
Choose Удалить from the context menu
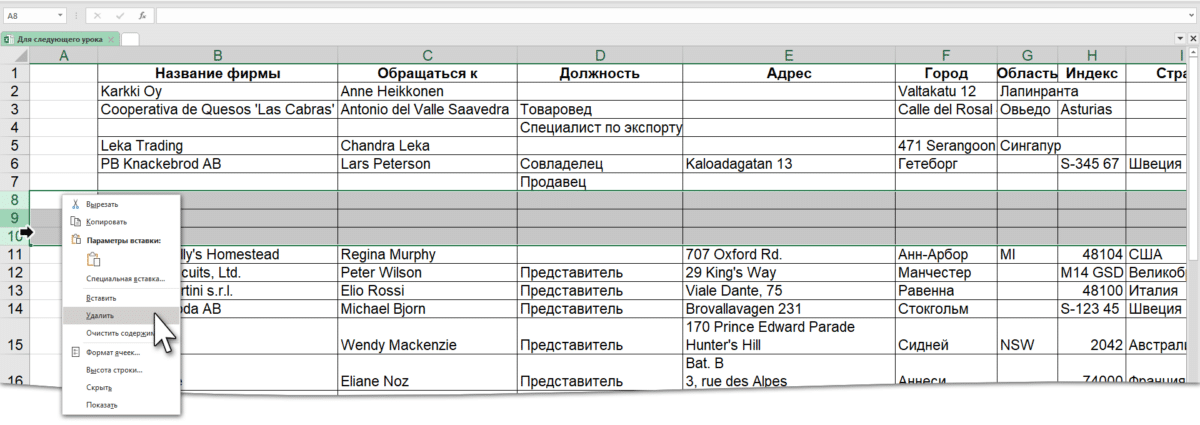(100, 315)
